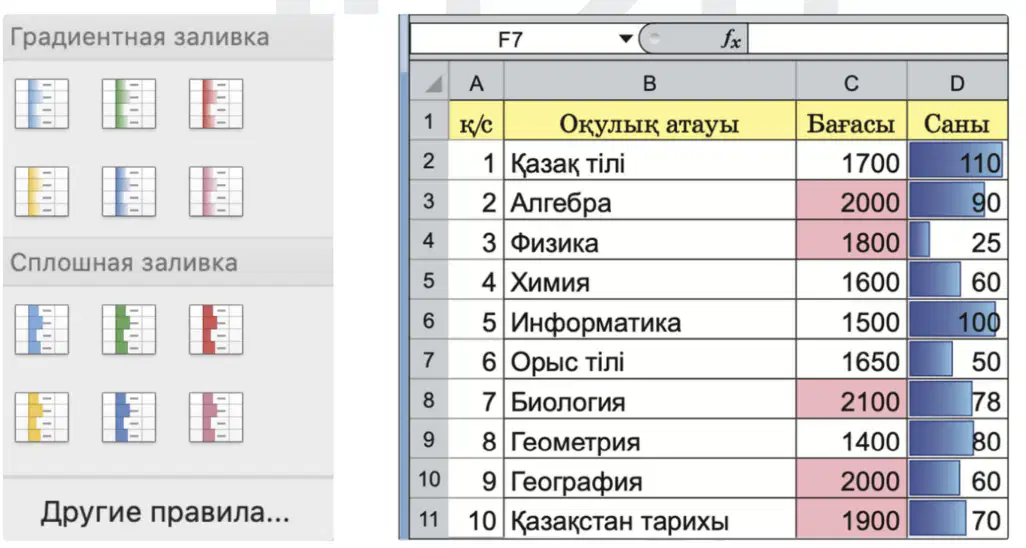Click the fx insert function button
This screenshot has width=1026, height=548.
[732, 39]
